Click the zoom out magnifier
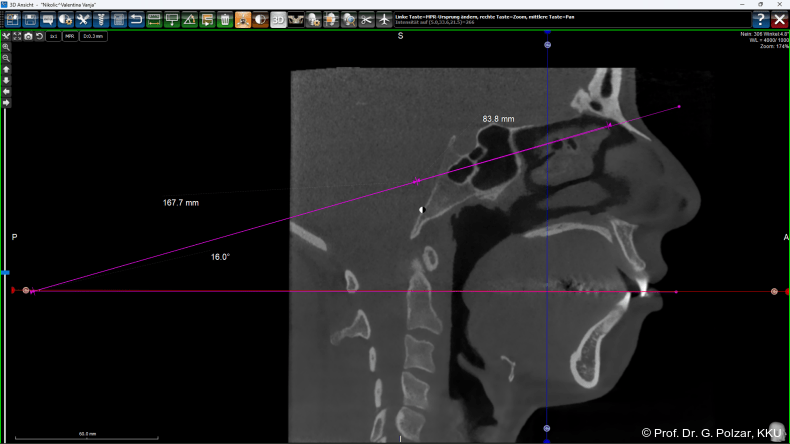The image size is (790, 444). (6, 58)
